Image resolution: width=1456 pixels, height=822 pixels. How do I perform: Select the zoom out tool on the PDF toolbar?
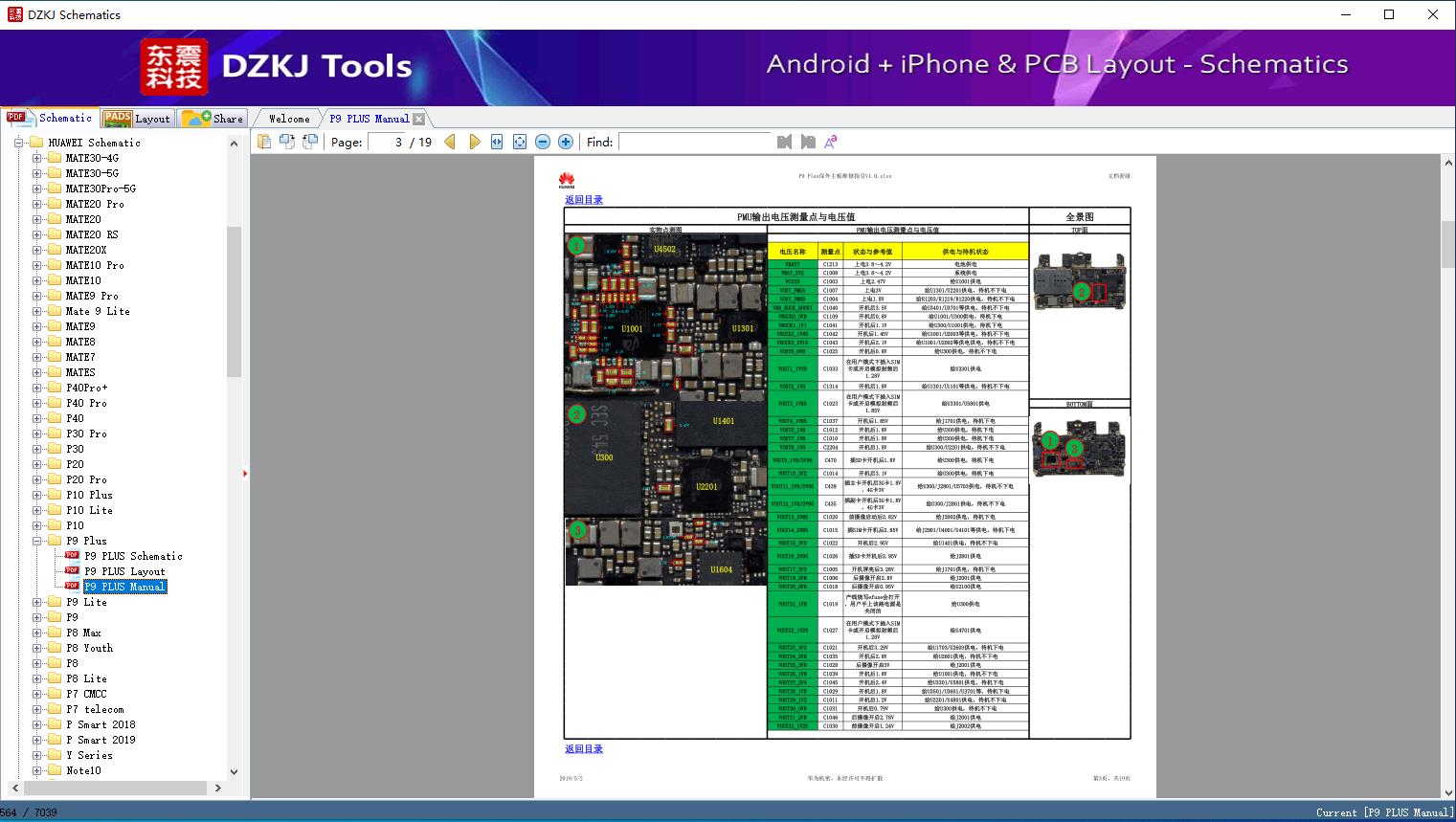(x=542, y=141)
